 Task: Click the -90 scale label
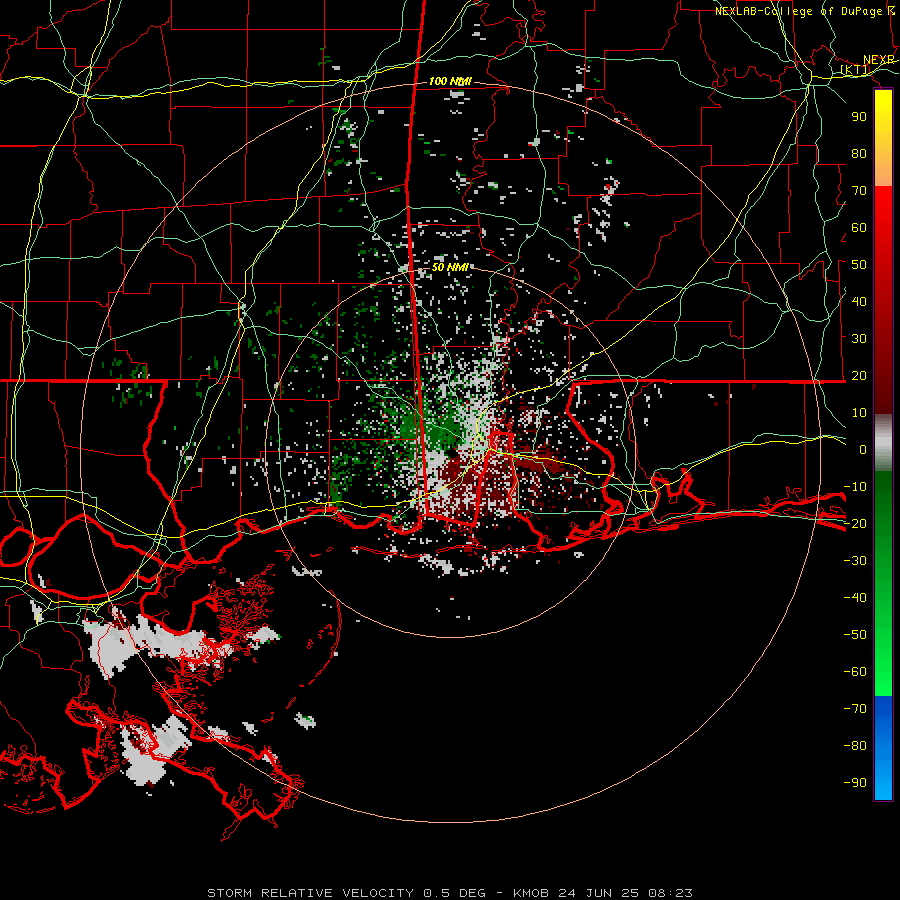pos(855,783)
